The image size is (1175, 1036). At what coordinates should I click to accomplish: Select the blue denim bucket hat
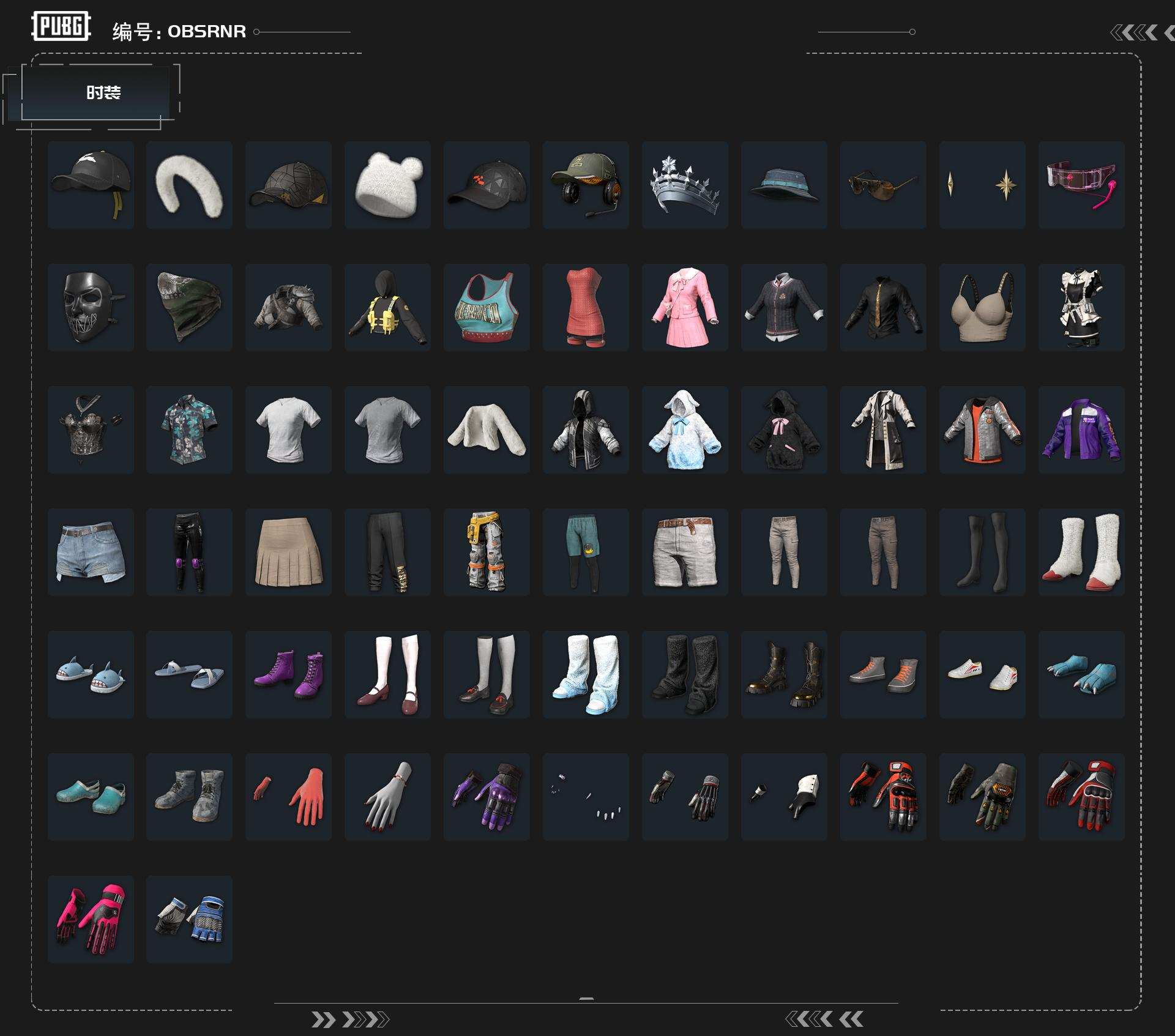[784, 185]
